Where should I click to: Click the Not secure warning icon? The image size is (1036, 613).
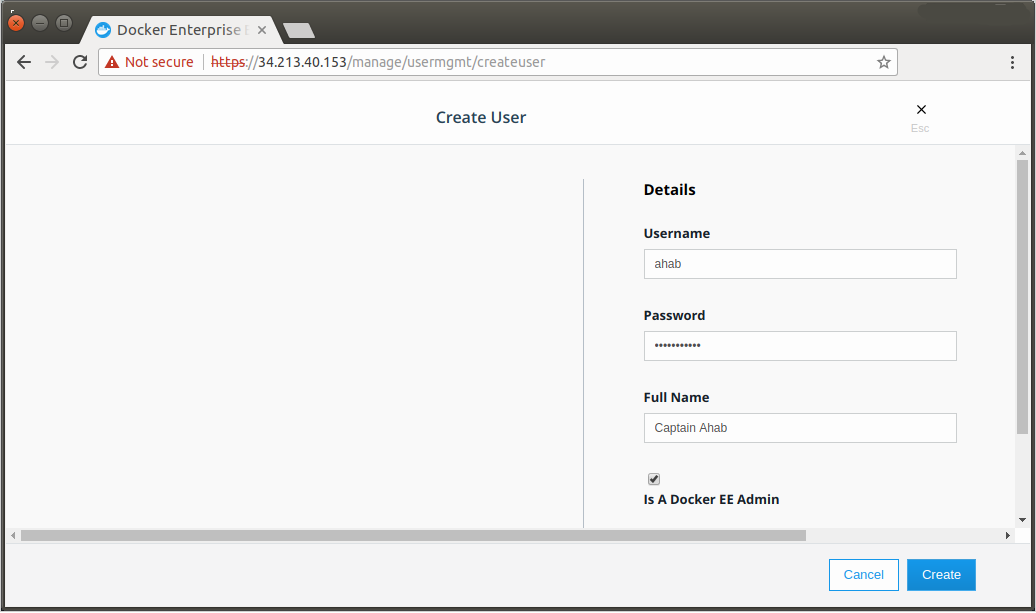pyautogui.click(x=112, y=62)
